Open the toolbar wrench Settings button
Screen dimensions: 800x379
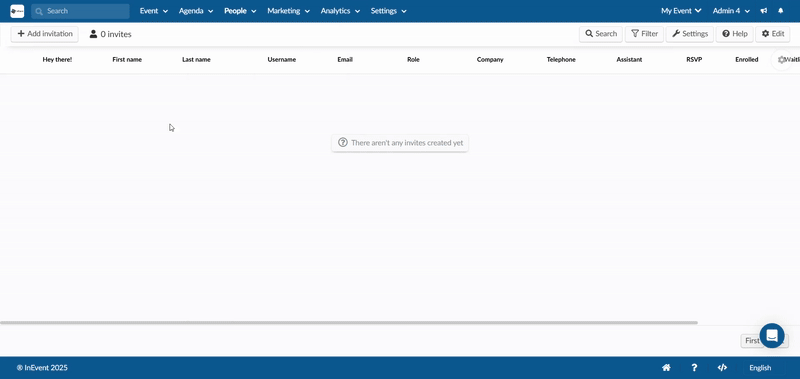pyautogui.click(x=690, y=34)
